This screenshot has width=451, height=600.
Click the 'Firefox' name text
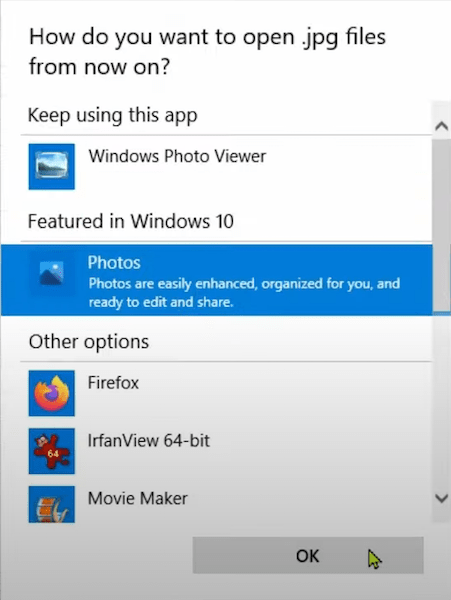(x=113, y=383)
